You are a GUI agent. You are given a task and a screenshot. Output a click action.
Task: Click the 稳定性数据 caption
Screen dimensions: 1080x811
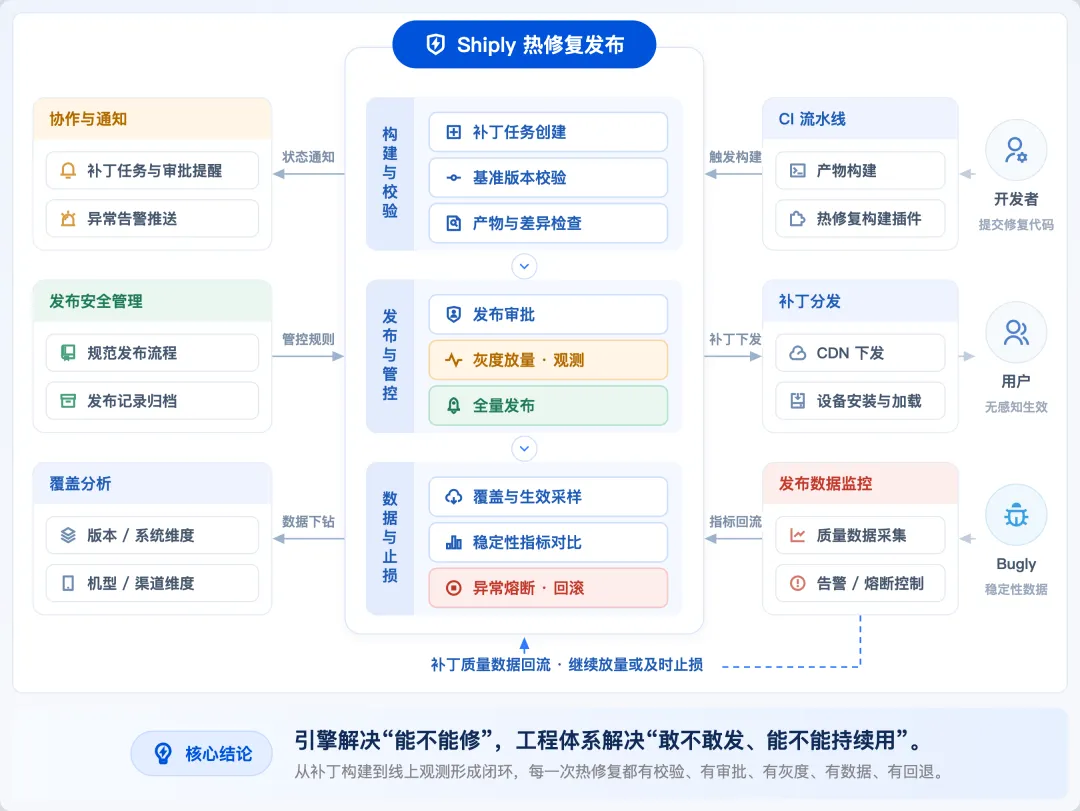[1016, 589]
